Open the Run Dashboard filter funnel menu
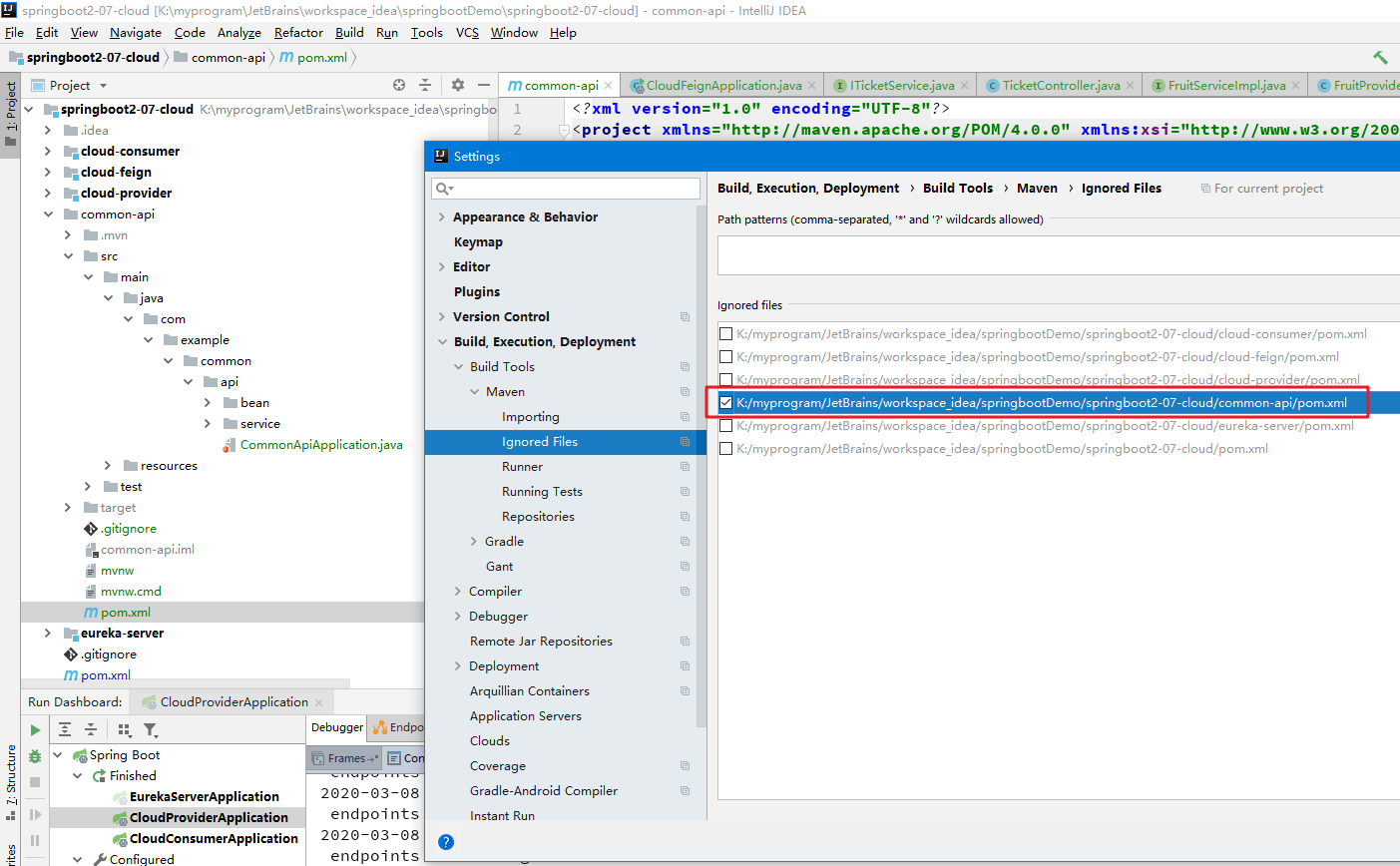This screenshot has height=866, width=1400. 150,729
